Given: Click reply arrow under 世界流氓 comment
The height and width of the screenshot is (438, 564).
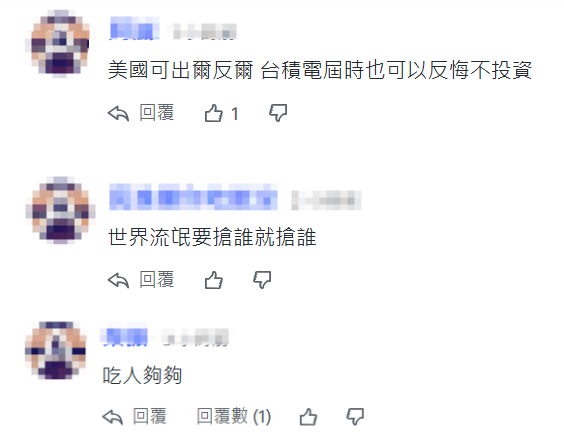Looking at the screenshot, I should point(118,280).
